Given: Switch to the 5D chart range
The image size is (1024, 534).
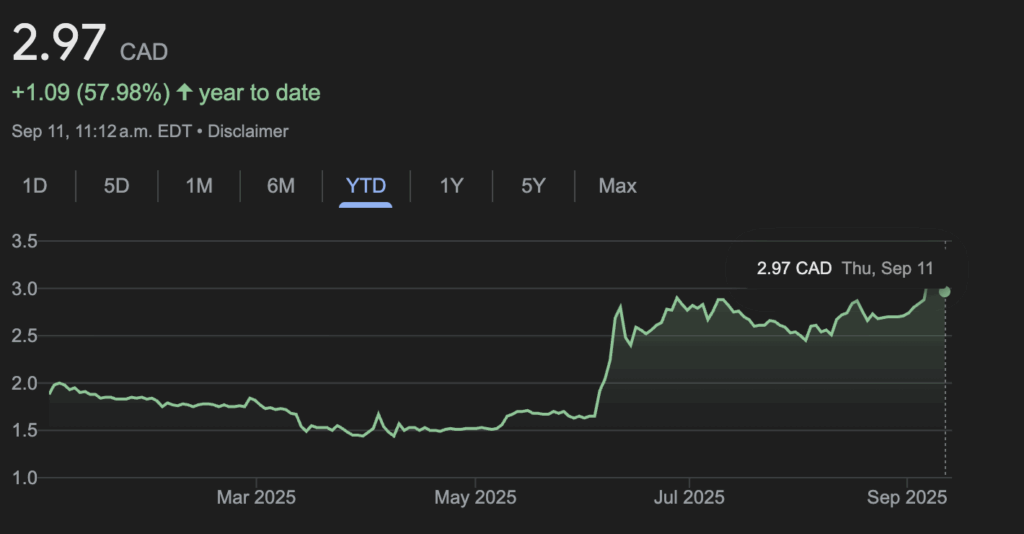Looking at the screenshot, I should (117, 185).
